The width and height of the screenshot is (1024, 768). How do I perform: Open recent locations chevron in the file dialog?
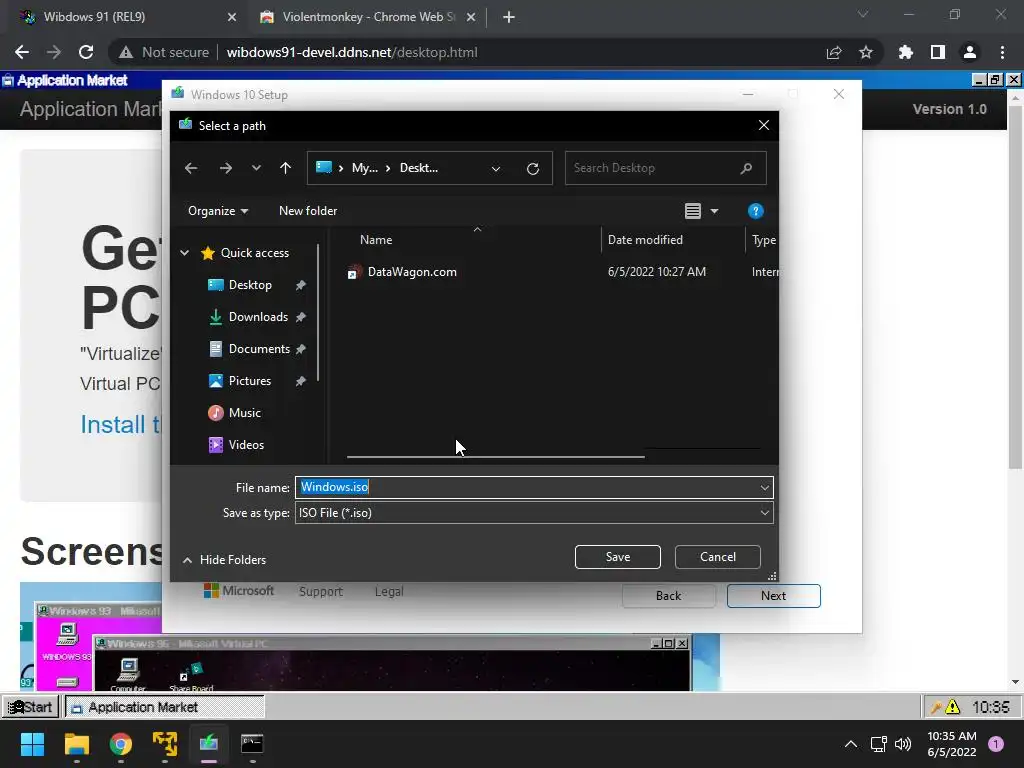click(256, 168)
